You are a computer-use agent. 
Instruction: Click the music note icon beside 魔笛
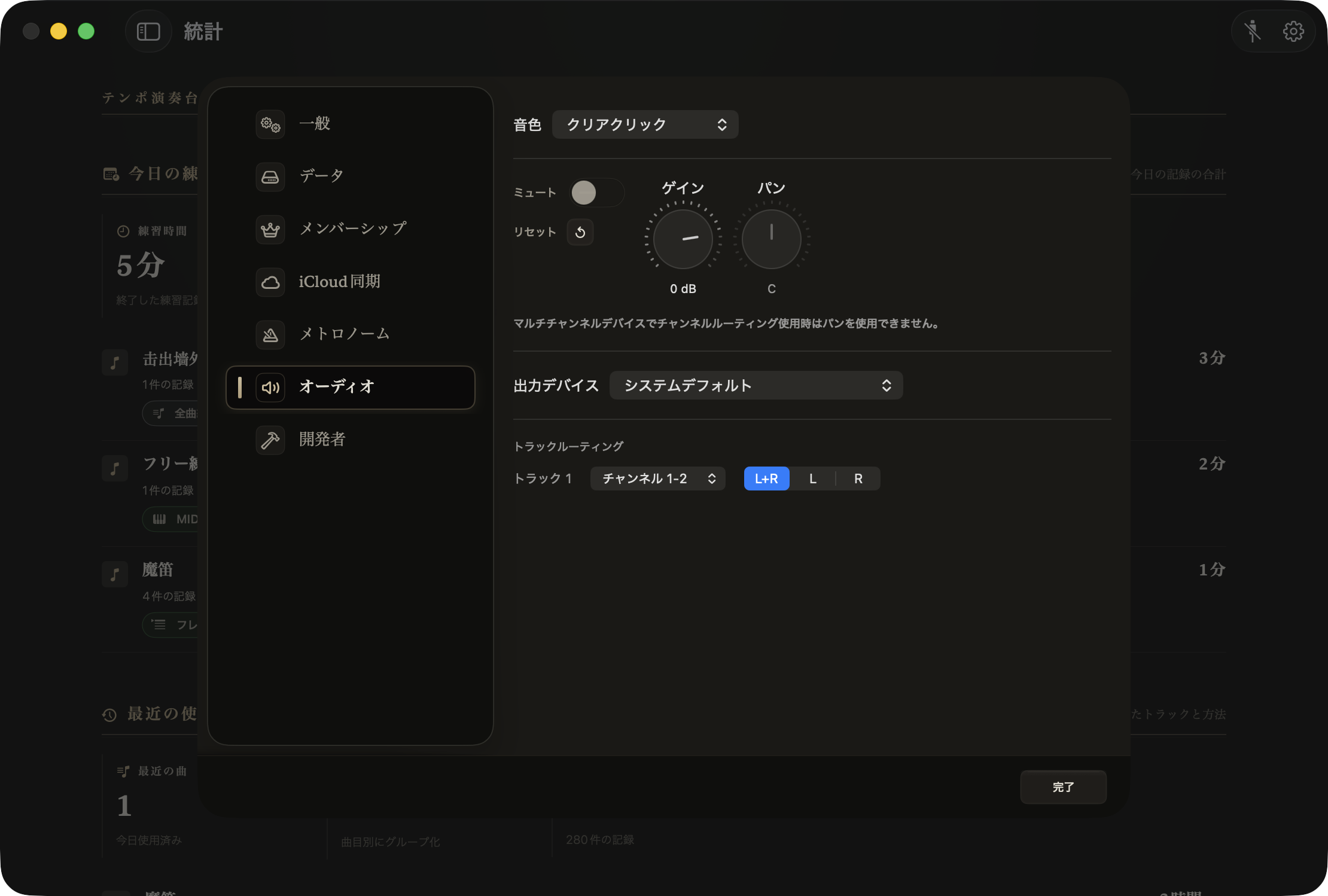tap(115, 574)
